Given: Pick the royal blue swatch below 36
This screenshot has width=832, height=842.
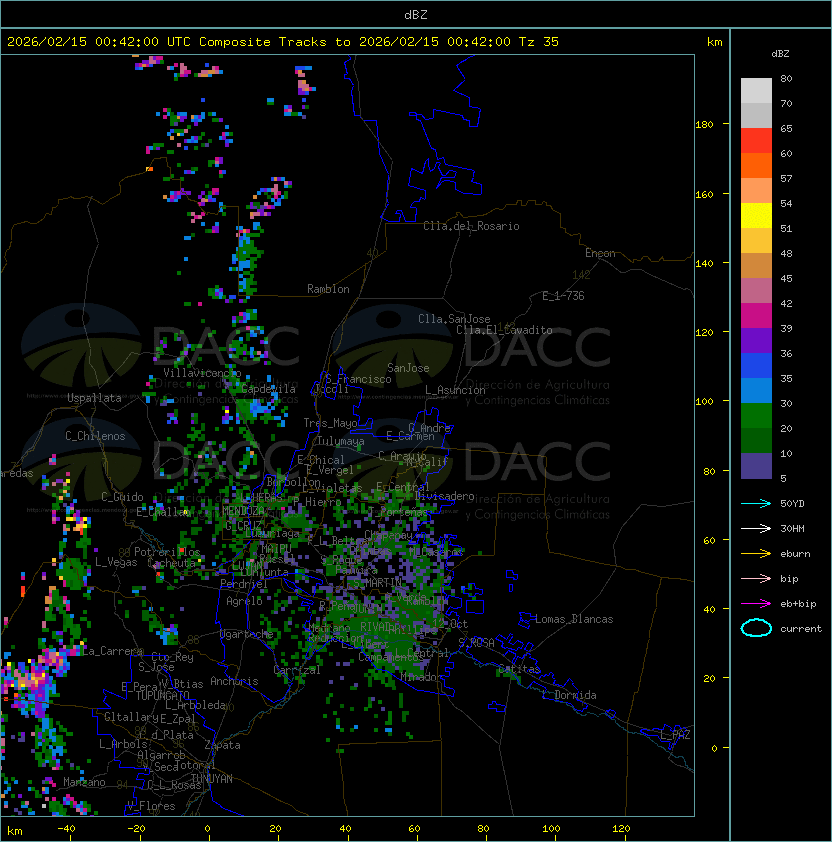Looking at the screenshot, I should [x=756, y=366].
